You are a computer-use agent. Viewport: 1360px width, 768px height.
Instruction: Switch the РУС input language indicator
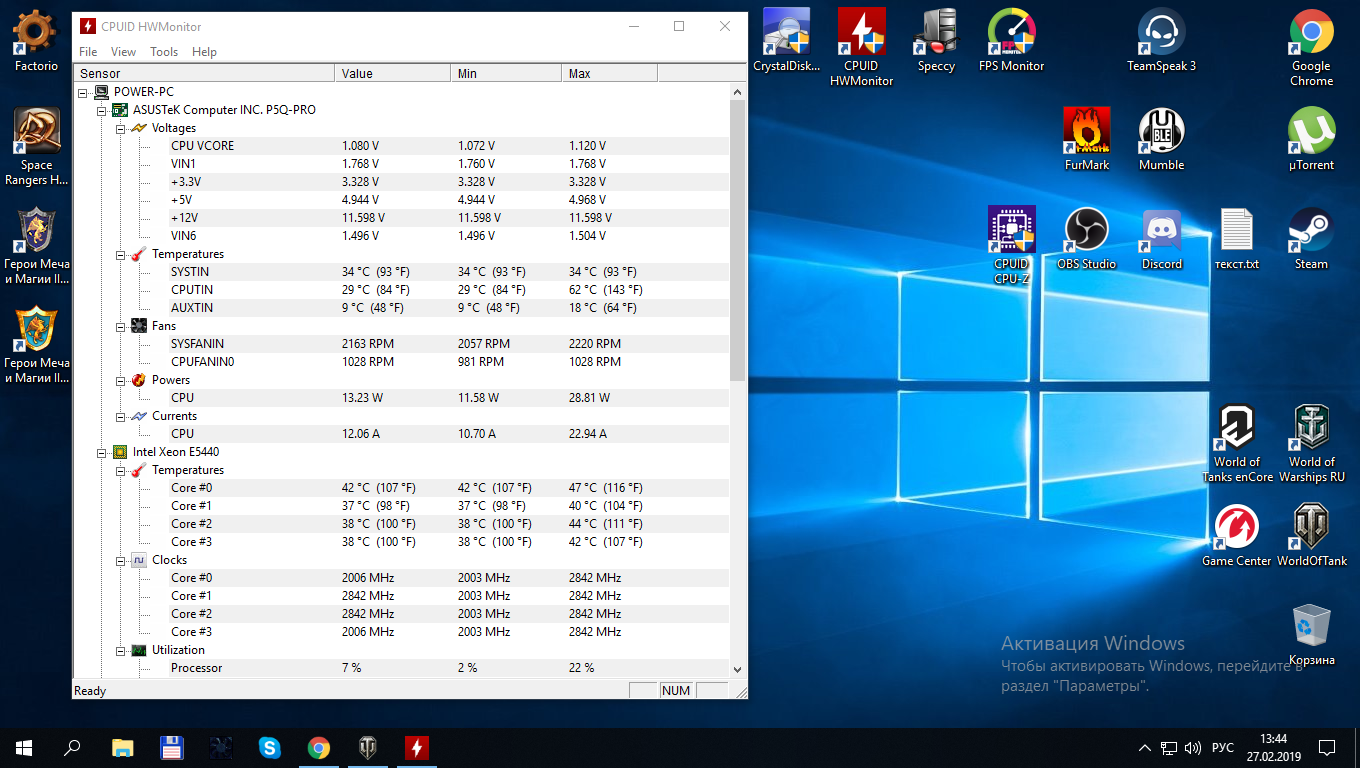pos(1222,748)
